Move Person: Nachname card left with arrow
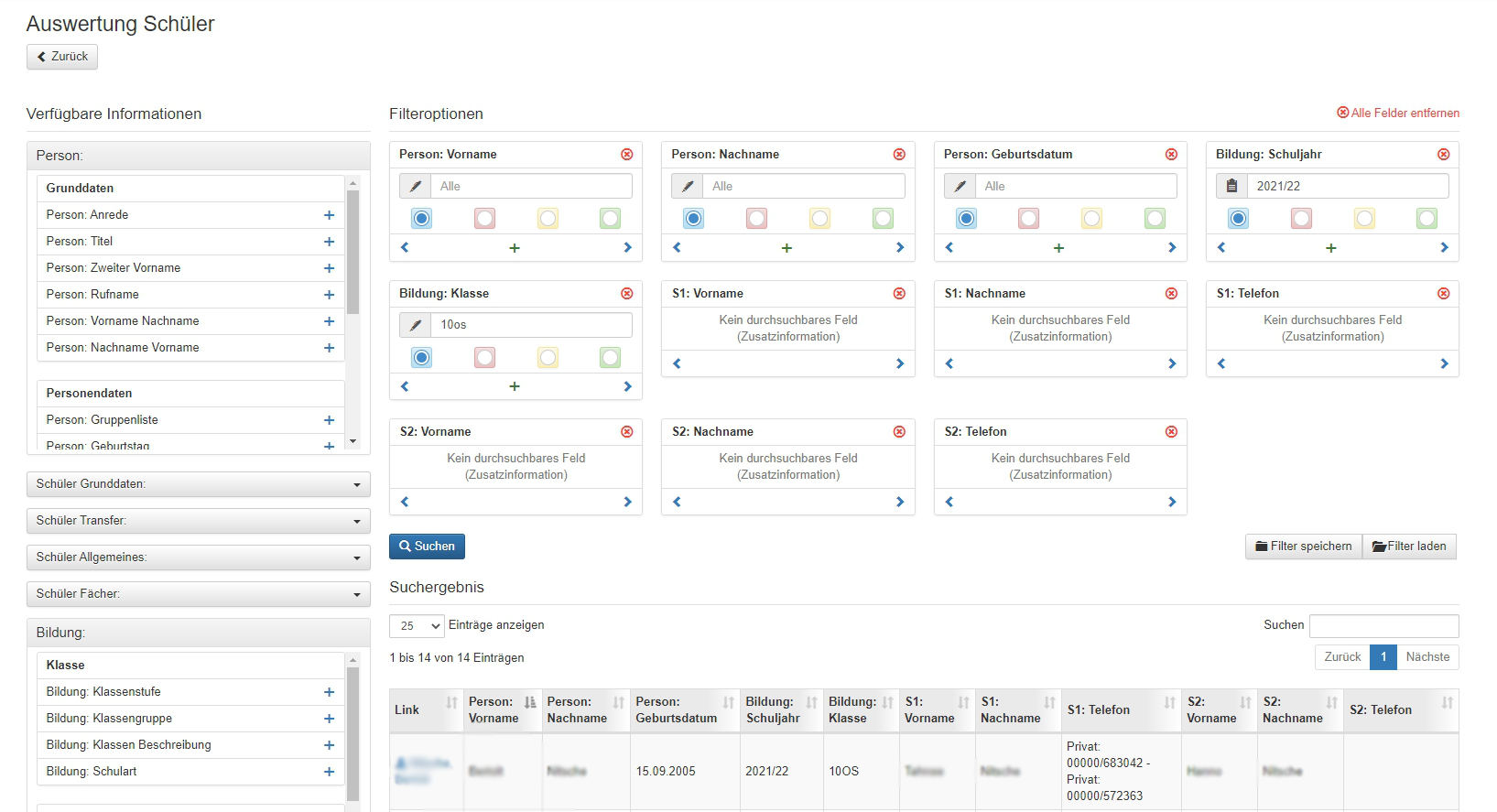 point(677,247)
